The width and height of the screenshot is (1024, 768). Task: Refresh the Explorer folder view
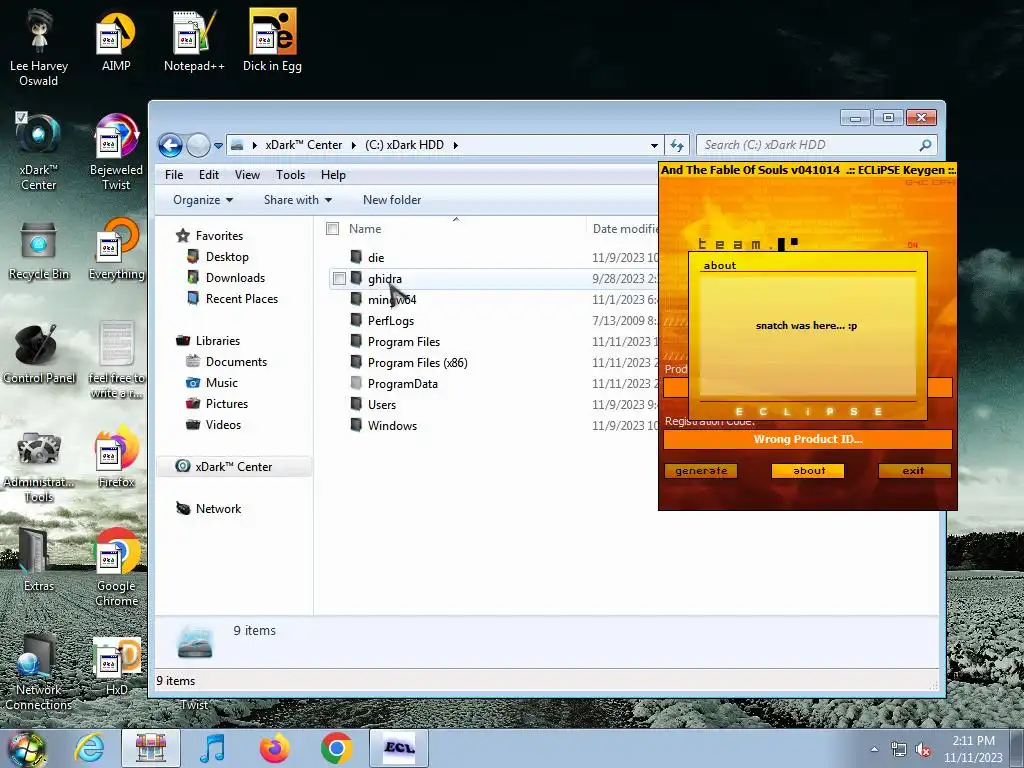pyautogui.click(x=677, y=145)
